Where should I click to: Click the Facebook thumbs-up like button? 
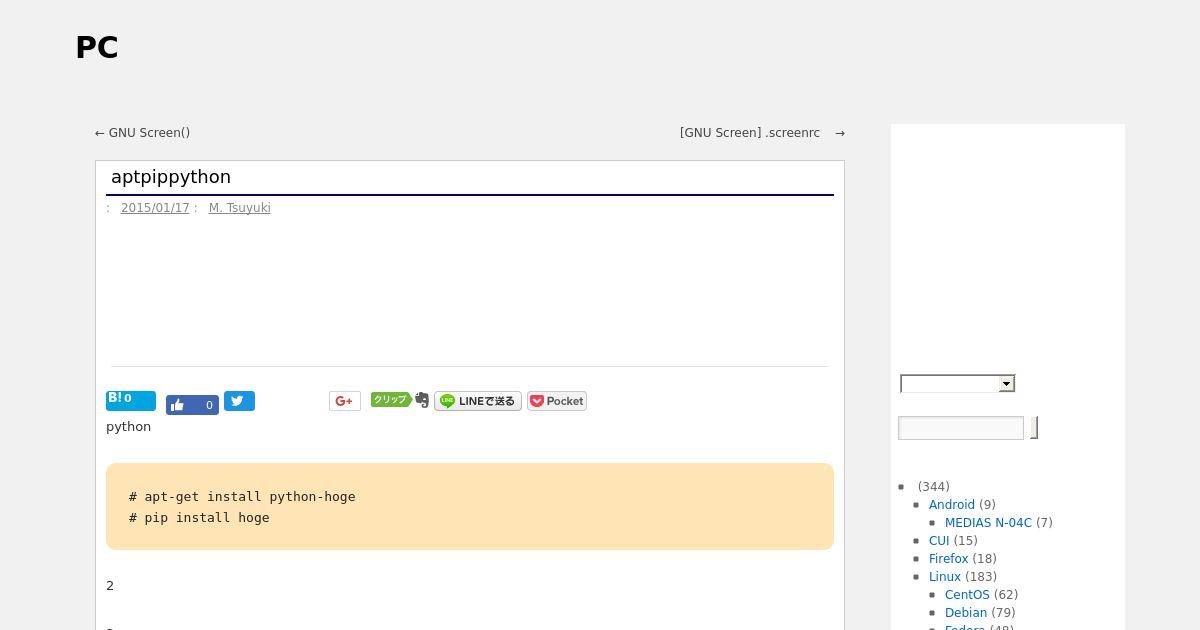tap(192, 405)
